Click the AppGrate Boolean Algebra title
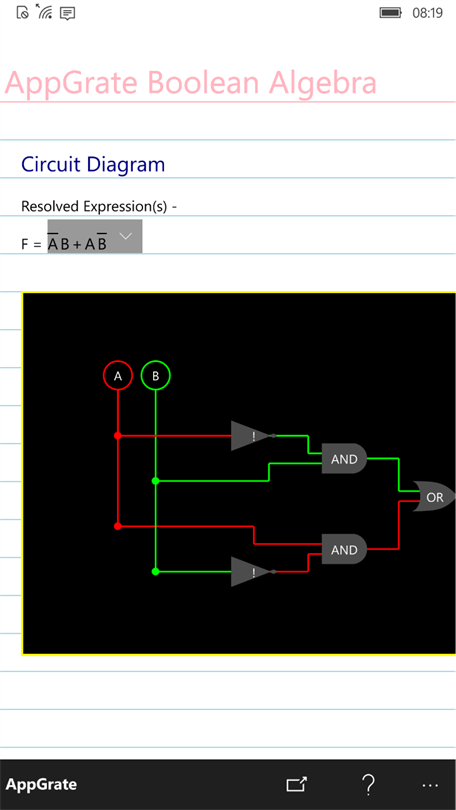 click(191, 83)
